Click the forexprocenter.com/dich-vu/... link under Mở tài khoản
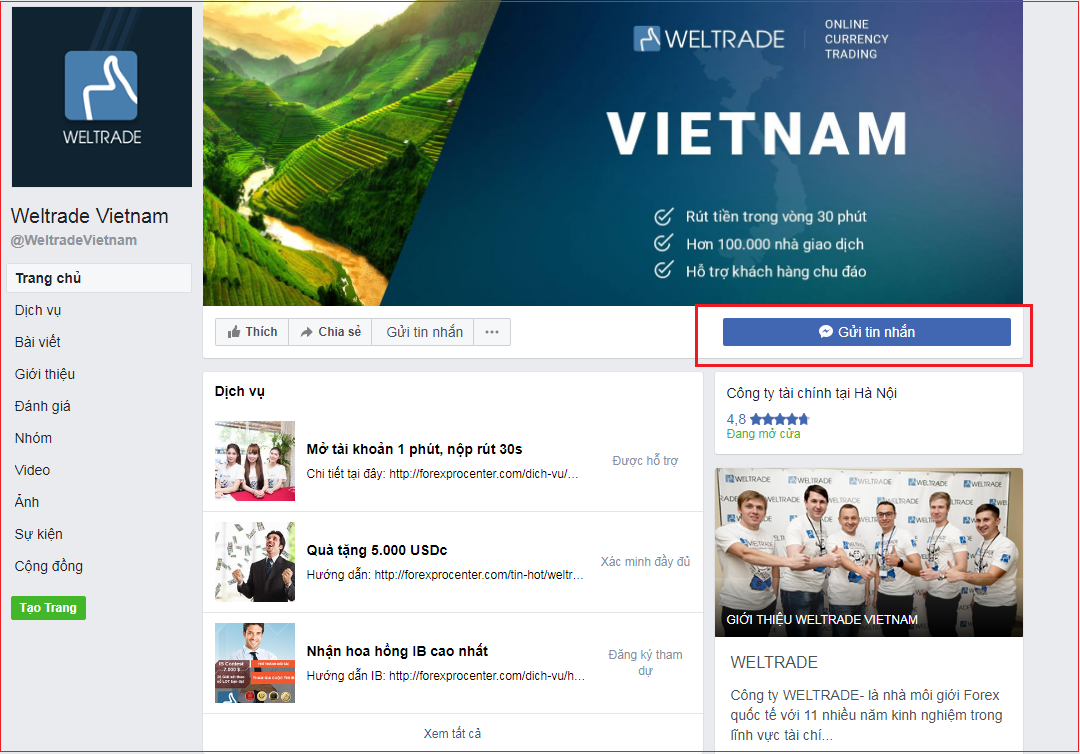The height and width of the screenshot is (754, 1080). coord(484,474)
